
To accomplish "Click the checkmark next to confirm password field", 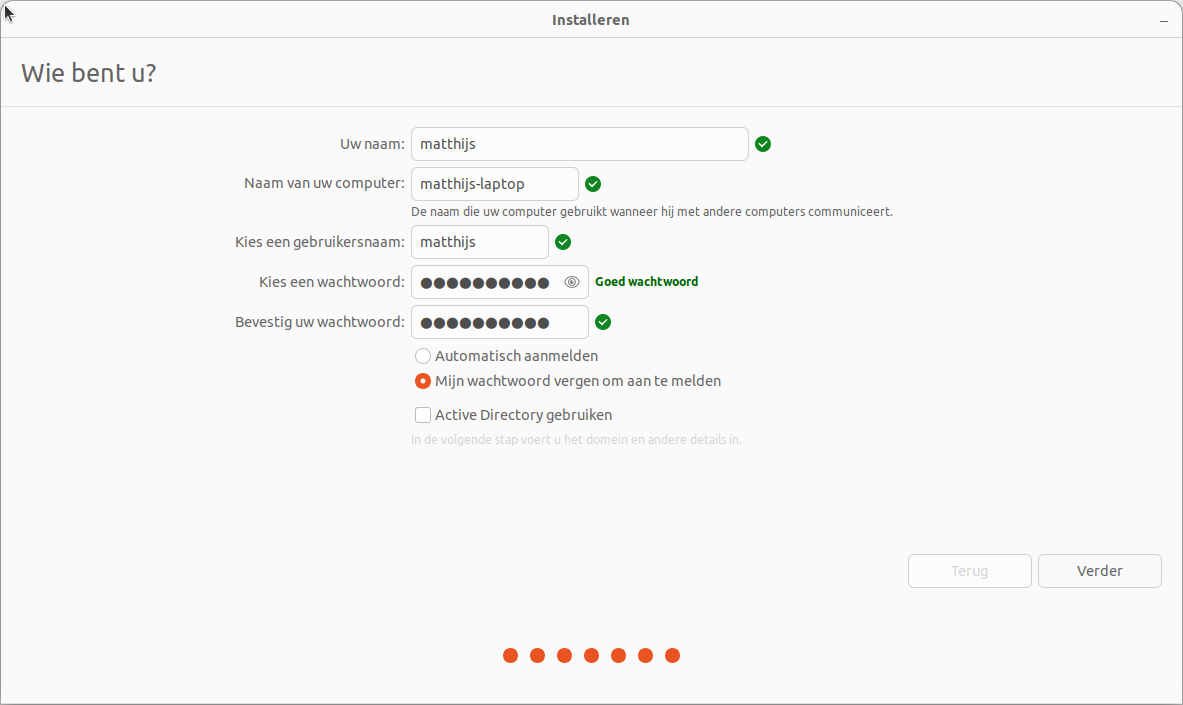I will [603, 322].
